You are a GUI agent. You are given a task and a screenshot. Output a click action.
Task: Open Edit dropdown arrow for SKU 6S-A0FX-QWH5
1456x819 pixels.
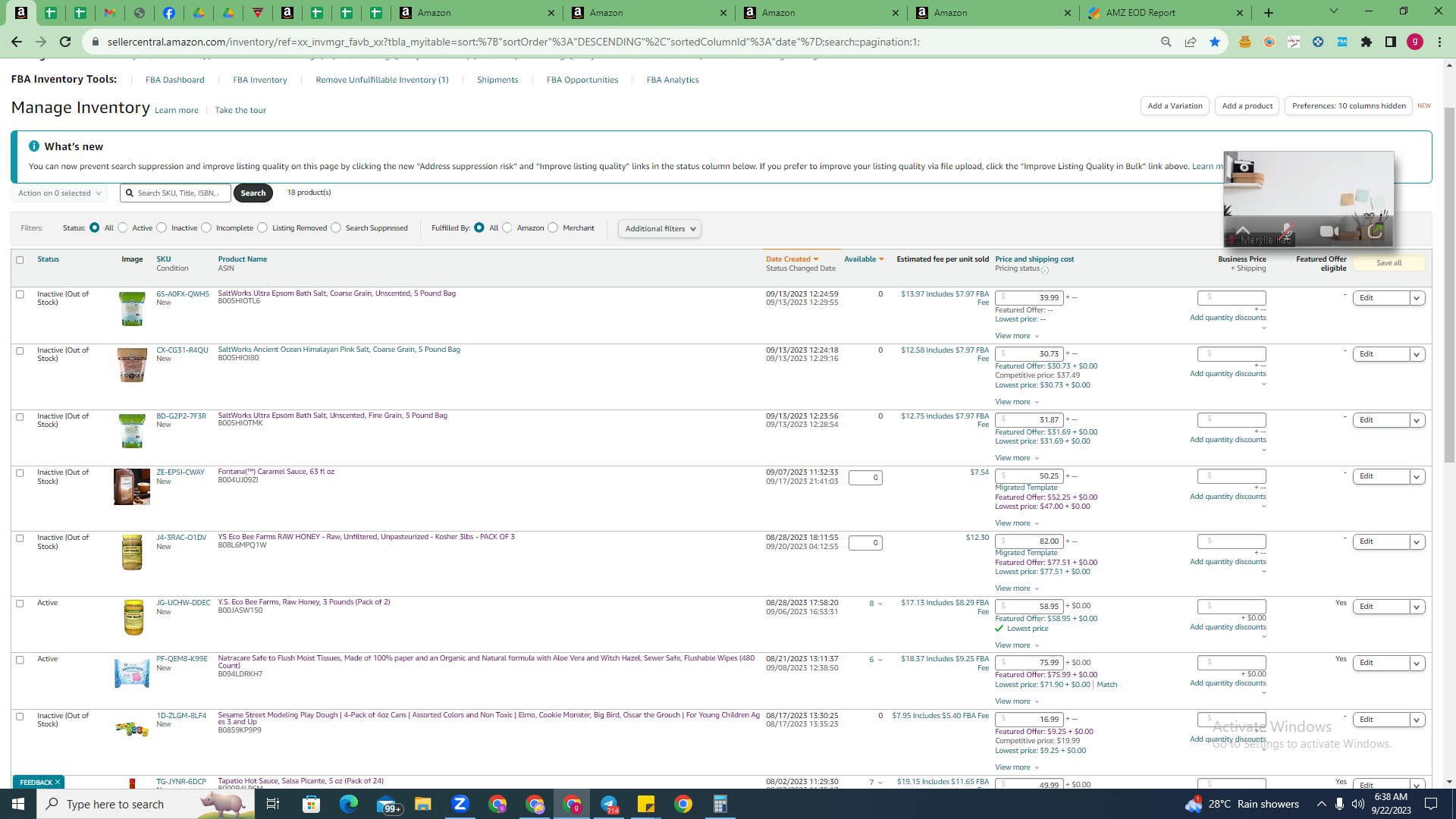click(1417, 298)
